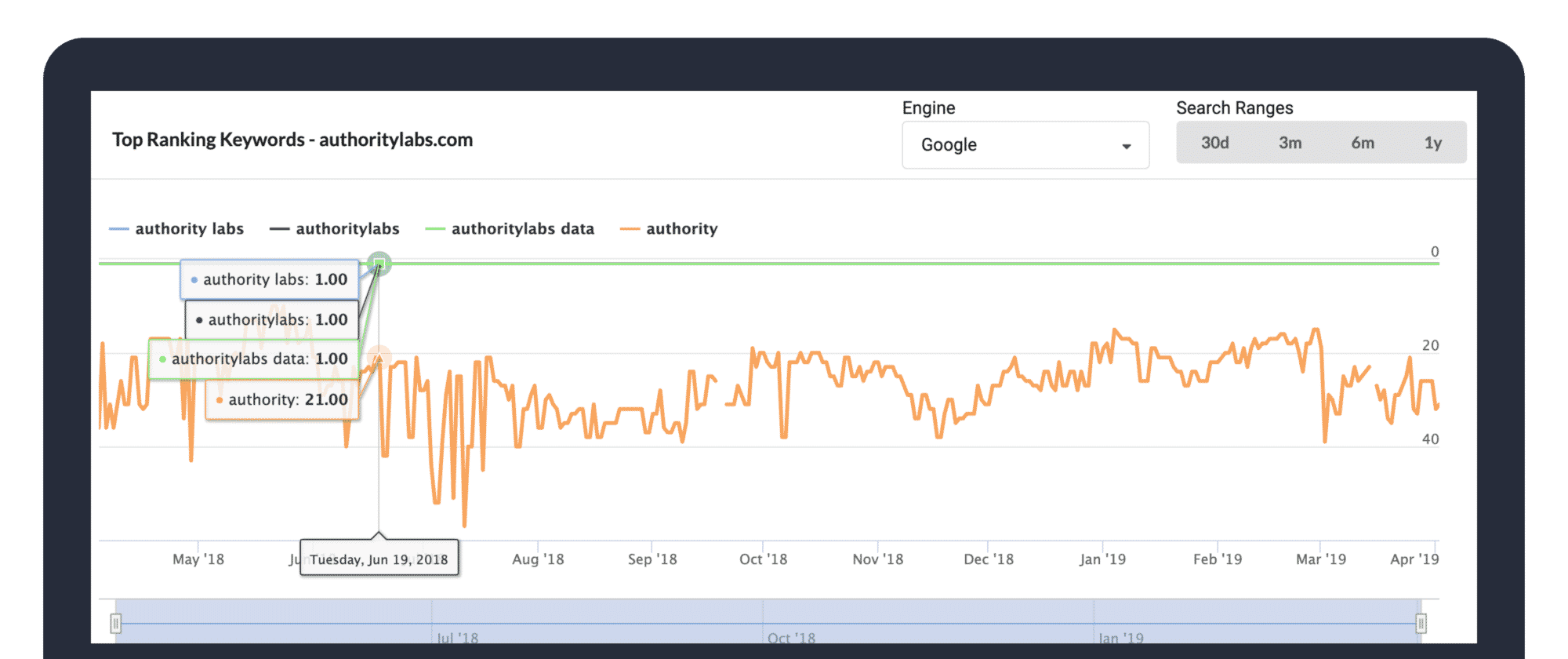Toggle the 'authoritylabs' legend series
Screen dimensions: 1568x659
click(x=335, y=229)
